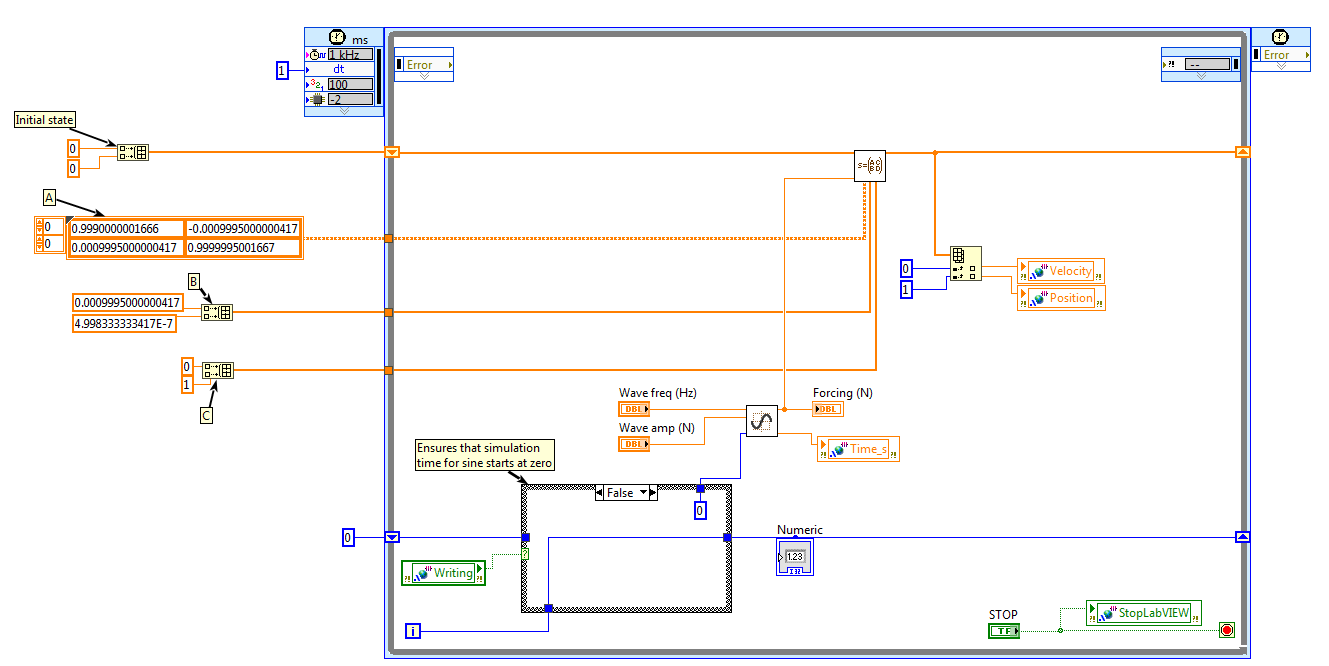This screenshot has width=1329, height=666.
Task: Click the Numeric indicator terminal
Action: [795, 557]
